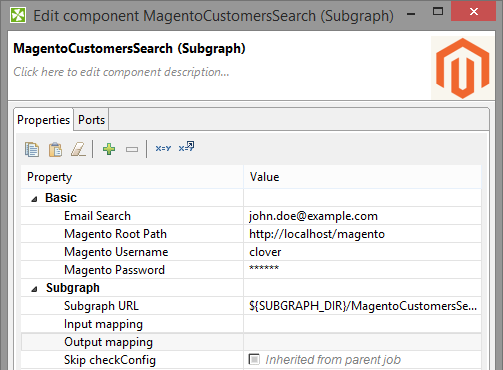
Task: Click the Paste properties clipboard icon
Action: pos(55,149)
